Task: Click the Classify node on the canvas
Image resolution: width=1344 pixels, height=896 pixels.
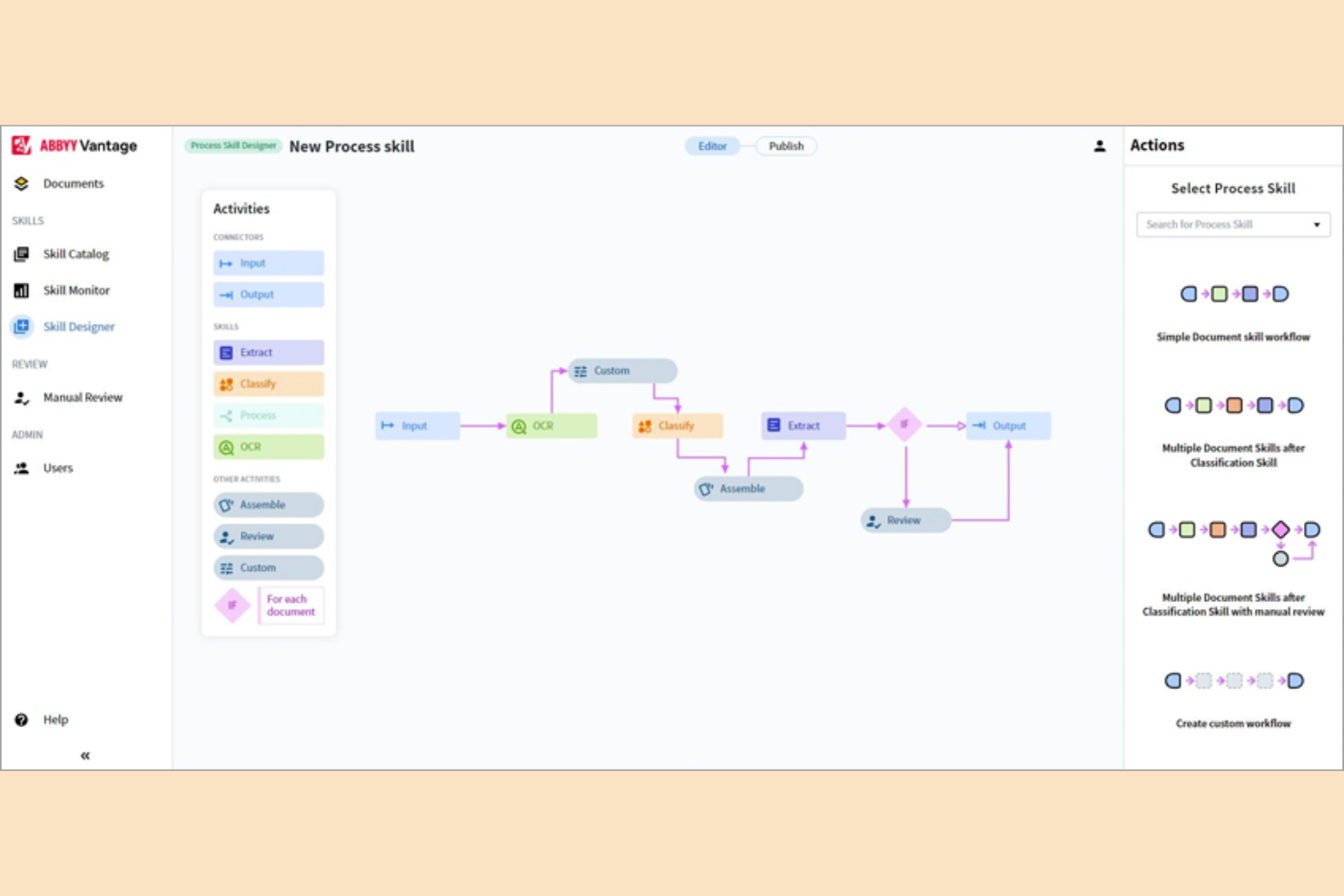Action: pos(676,425)
